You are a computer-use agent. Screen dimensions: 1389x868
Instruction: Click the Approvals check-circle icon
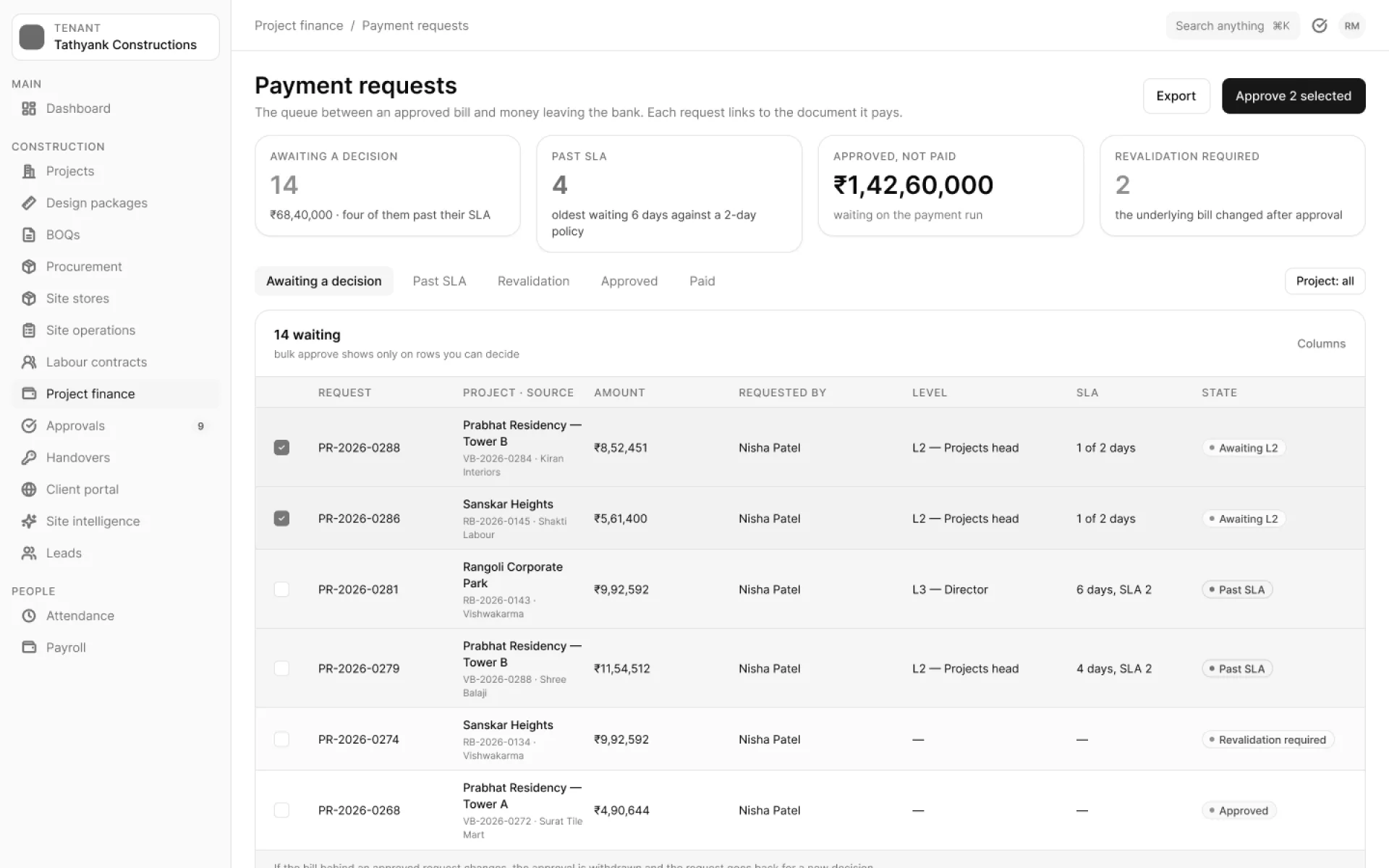[x=29, y=426]
